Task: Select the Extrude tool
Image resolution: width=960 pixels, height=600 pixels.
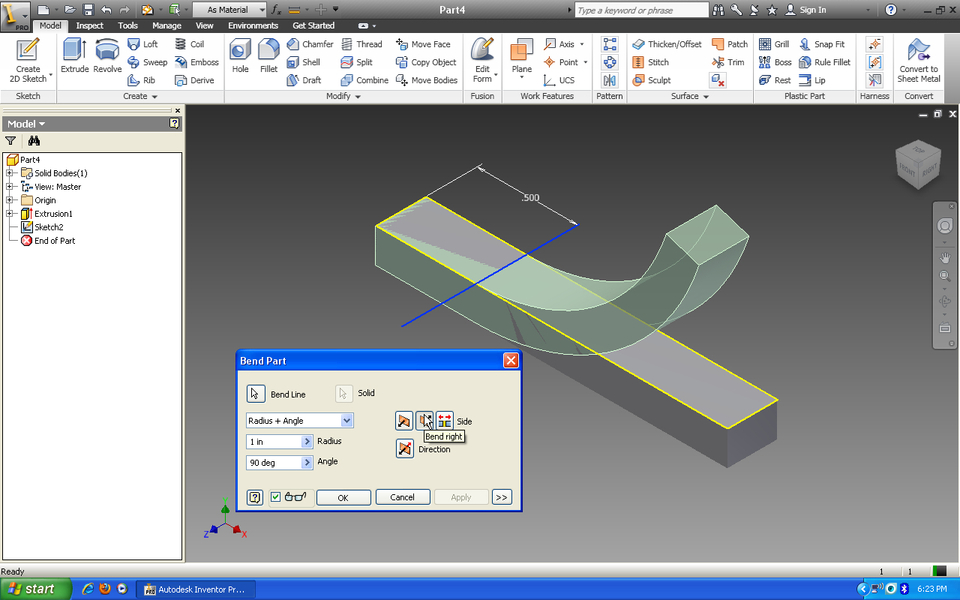Action: click(75, 52)
